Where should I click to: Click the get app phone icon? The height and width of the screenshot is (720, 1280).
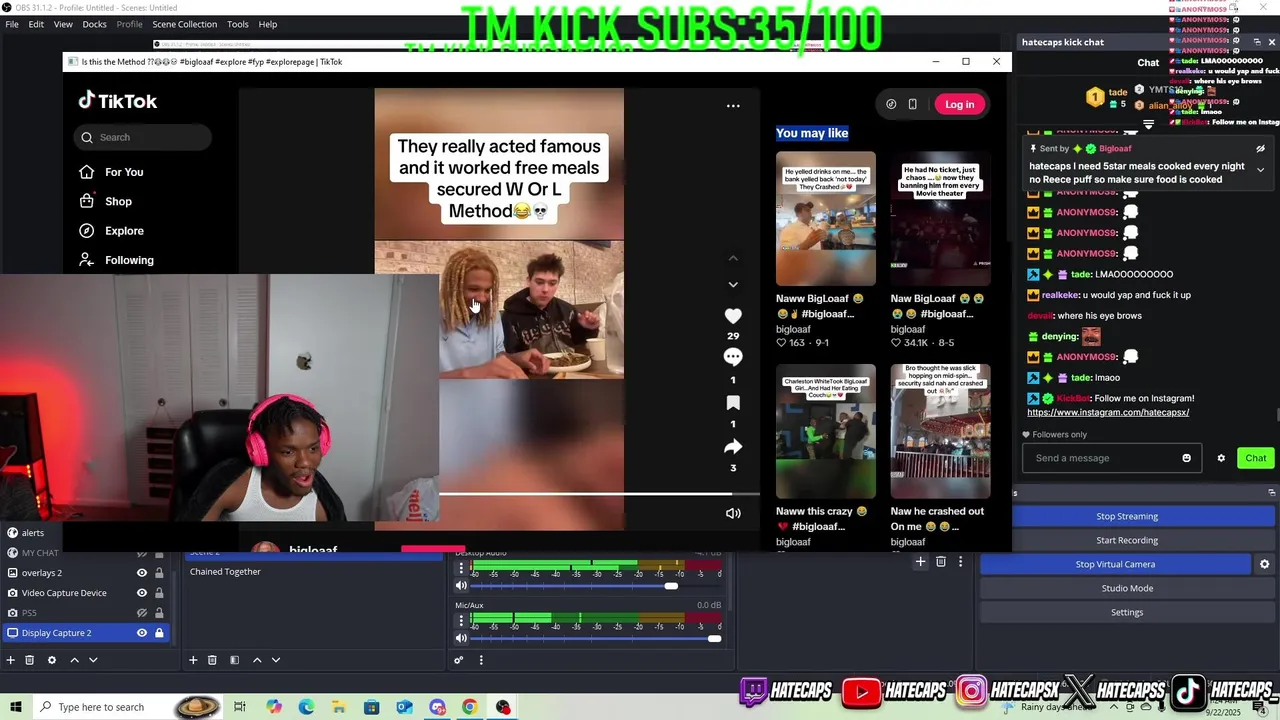click(912, 104)
